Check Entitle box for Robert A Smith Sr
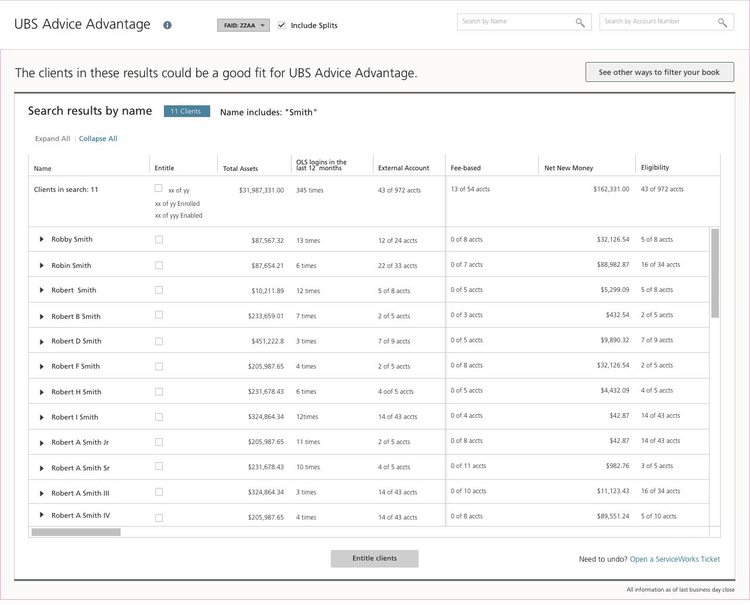 tap(159, 466)
